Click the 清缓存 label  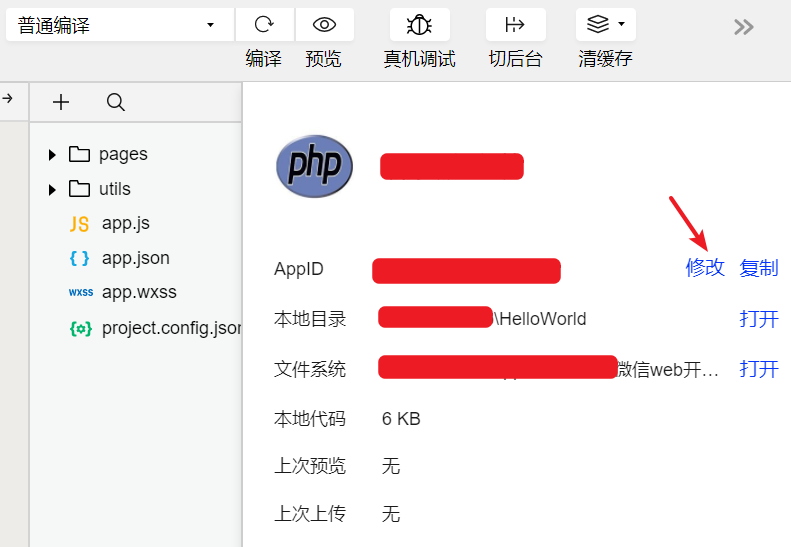coord(605,59)
